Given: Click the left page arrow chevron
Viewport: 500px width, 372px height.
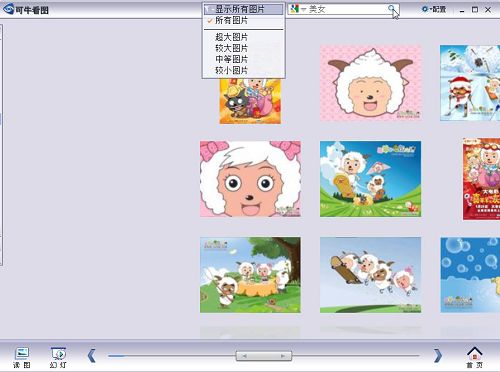Looking at the screenshot, I should pos(91,356).
